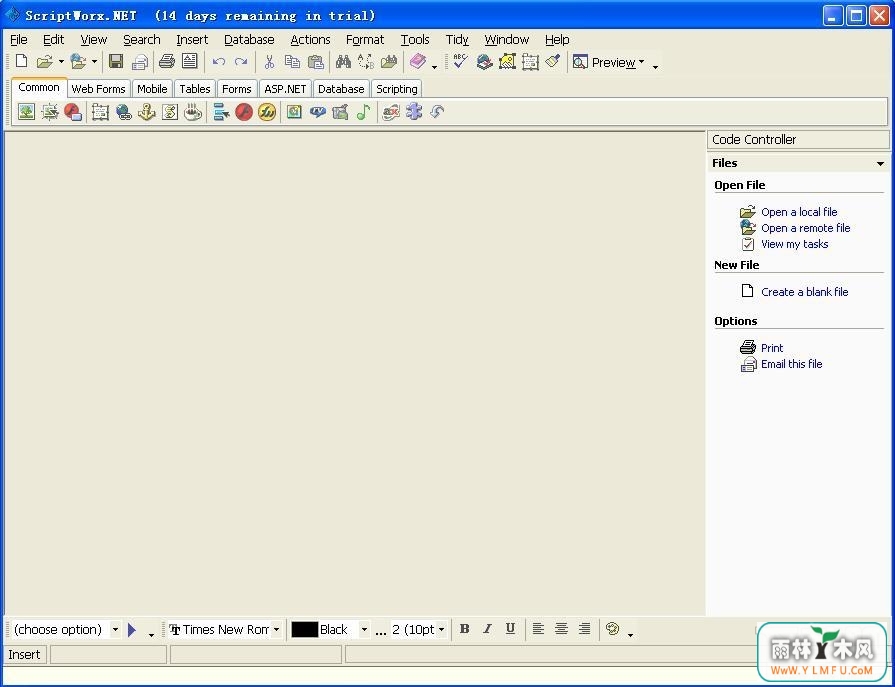Align text right
This screenshot has height=687, width=895.
584,629
